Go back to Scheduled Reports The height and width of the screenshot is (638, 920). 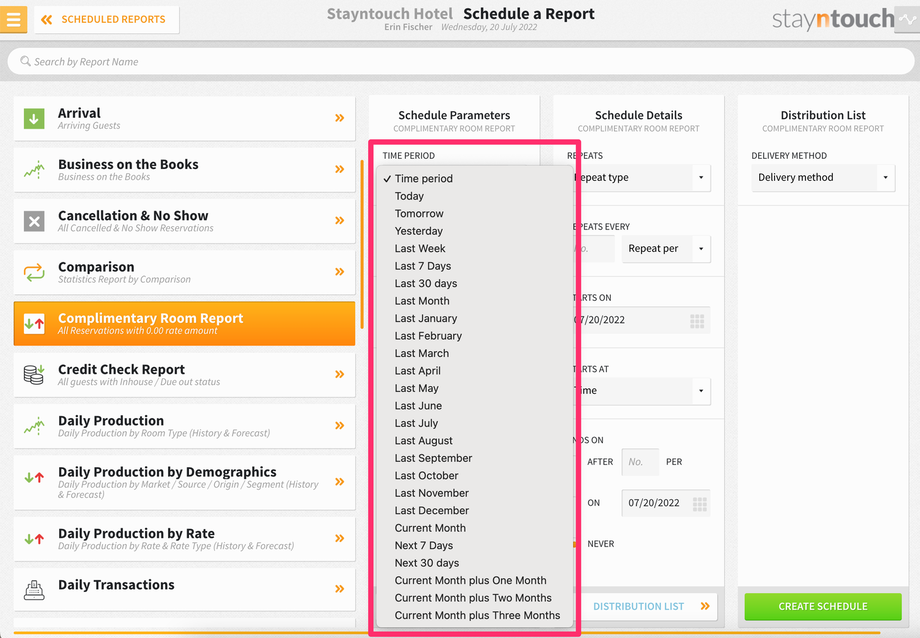106,19
